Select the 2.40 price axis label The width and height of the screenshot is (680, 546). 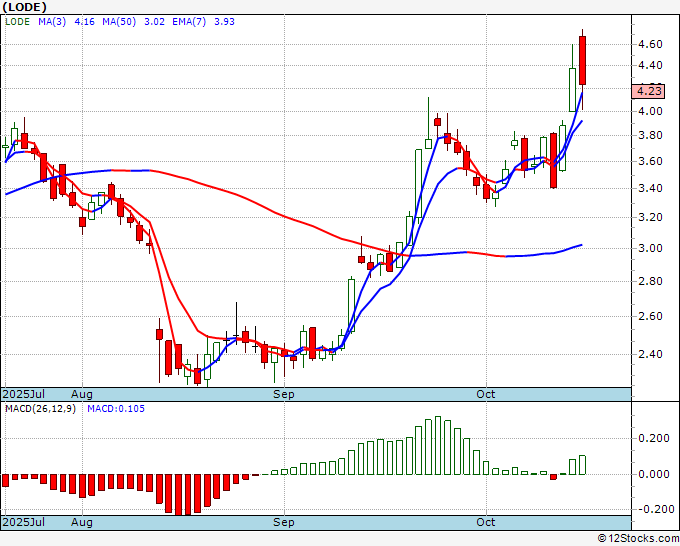point(650,354)
